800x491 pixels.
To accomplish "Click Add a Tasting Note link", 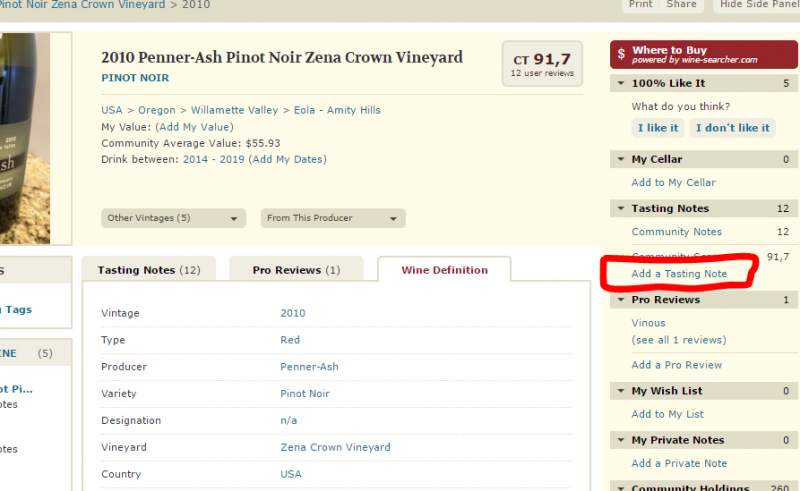I will [x=679, y=274].
